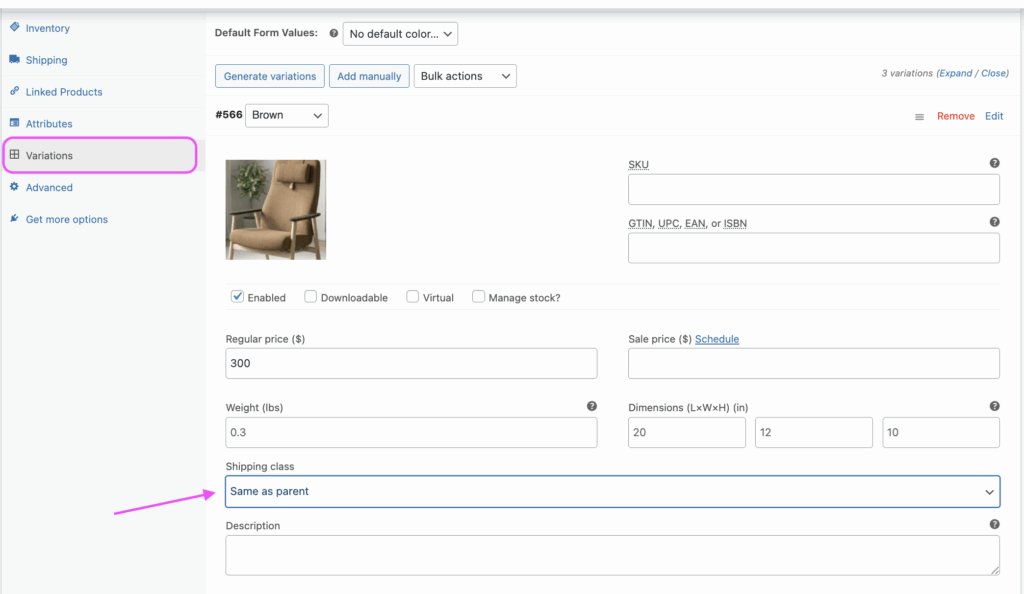This screenshot has height=594, width=1024.
Task: Click the brown chair variation thumbnail
Action: pyautogui.click(x=276, y=210)
